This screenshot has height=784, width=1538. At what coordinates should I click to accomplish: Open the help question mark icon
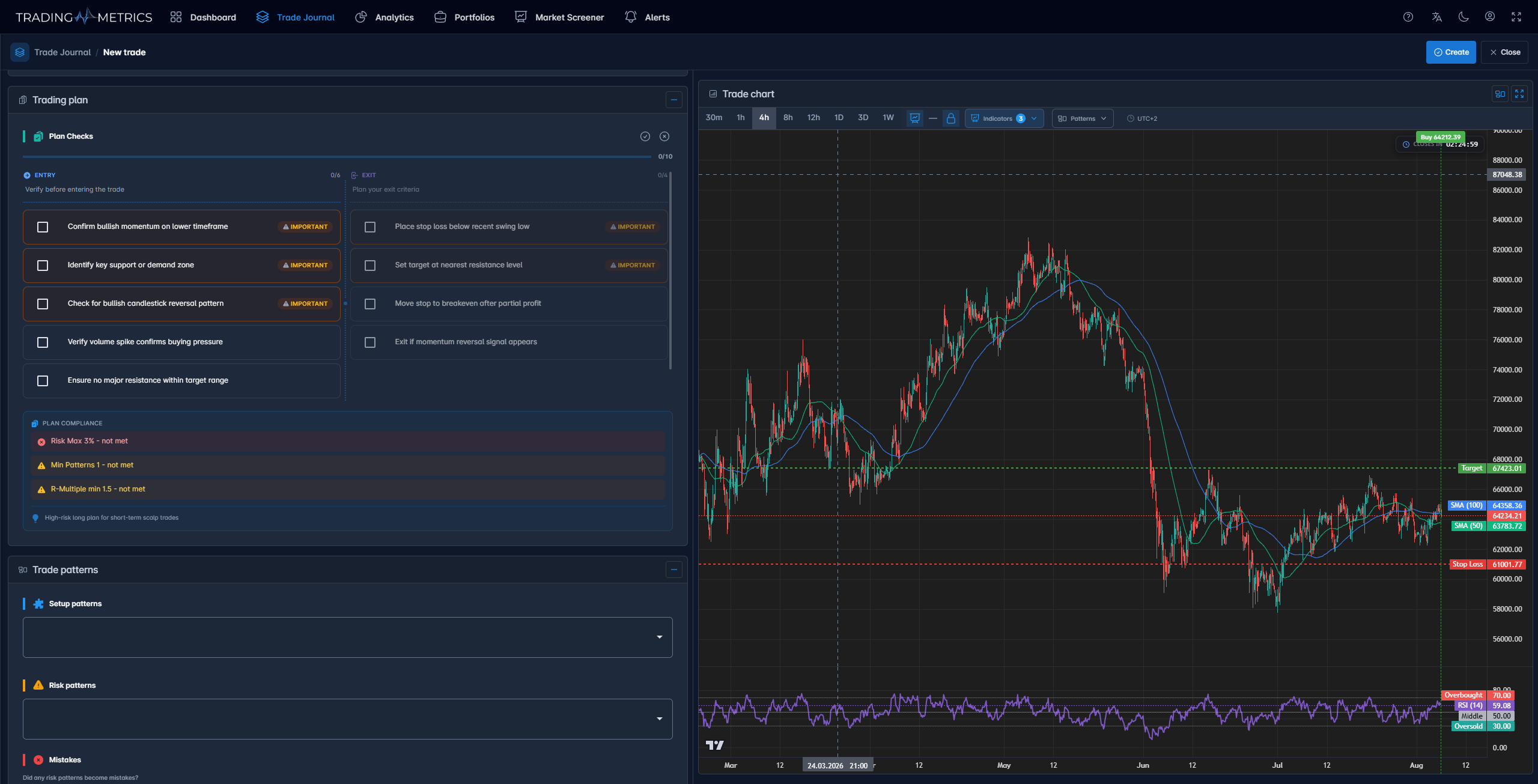[1408, 17]
